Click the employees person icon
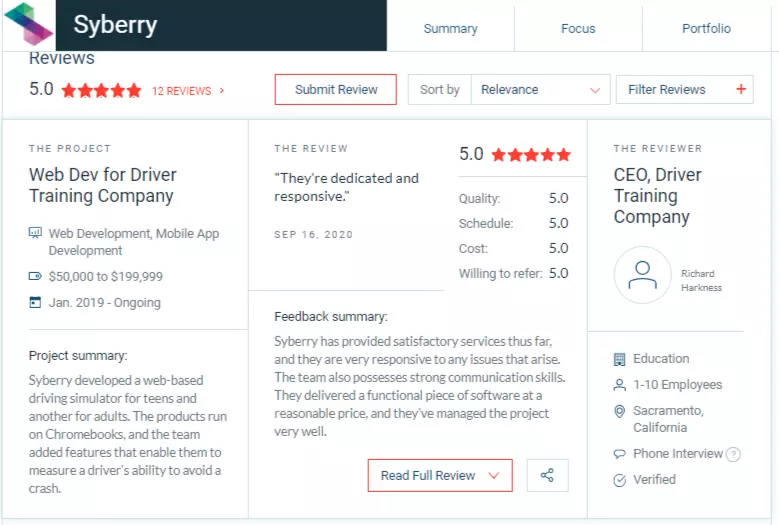Image resolution: width=779 pixels, height=525 pixels. coord(620,385)
